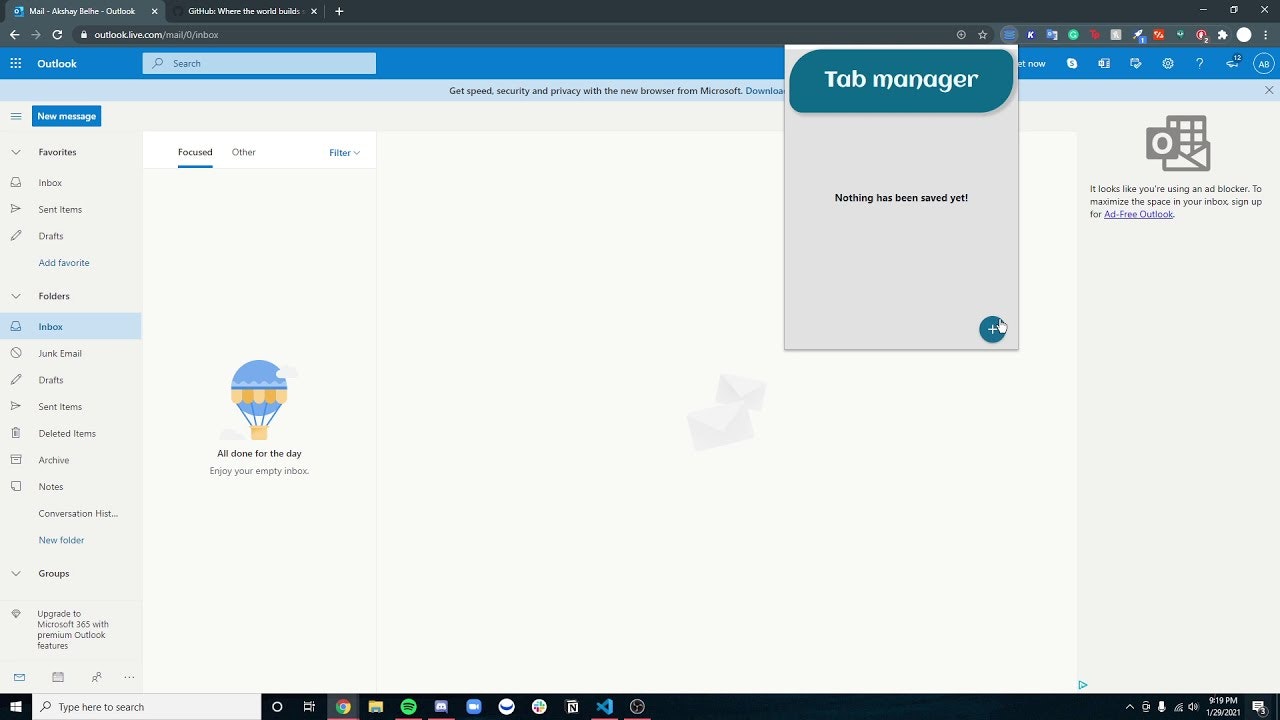
Task: Select the Mail icon in bottom sidebar
Action: (x=19, y=677)
